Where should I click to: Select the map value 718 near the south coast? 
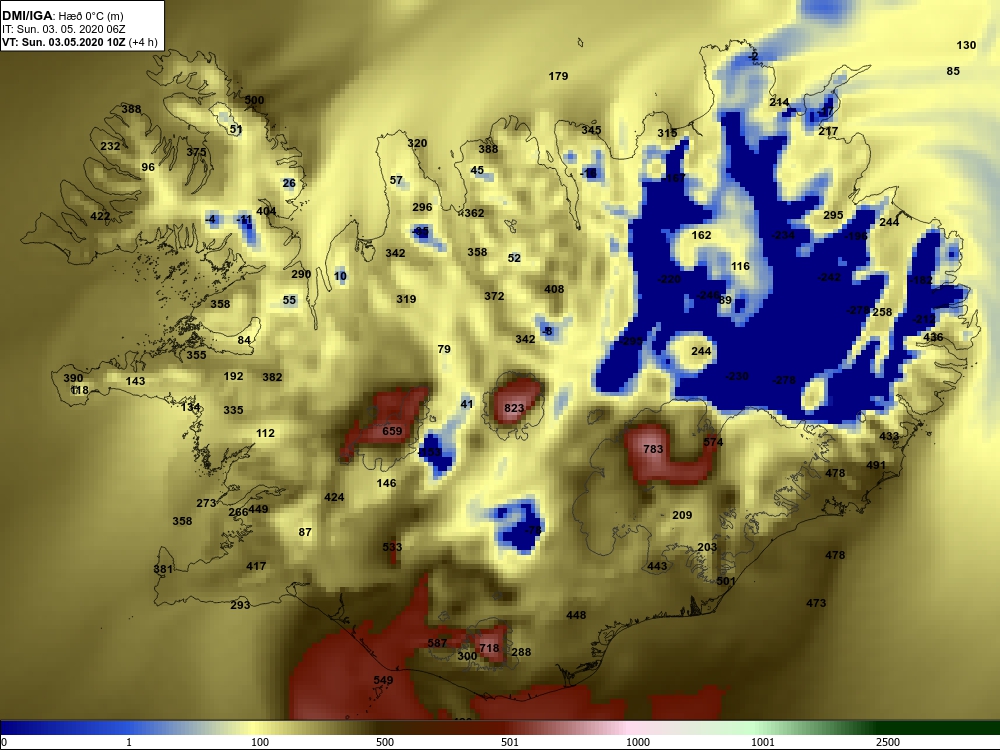[489, 648]
